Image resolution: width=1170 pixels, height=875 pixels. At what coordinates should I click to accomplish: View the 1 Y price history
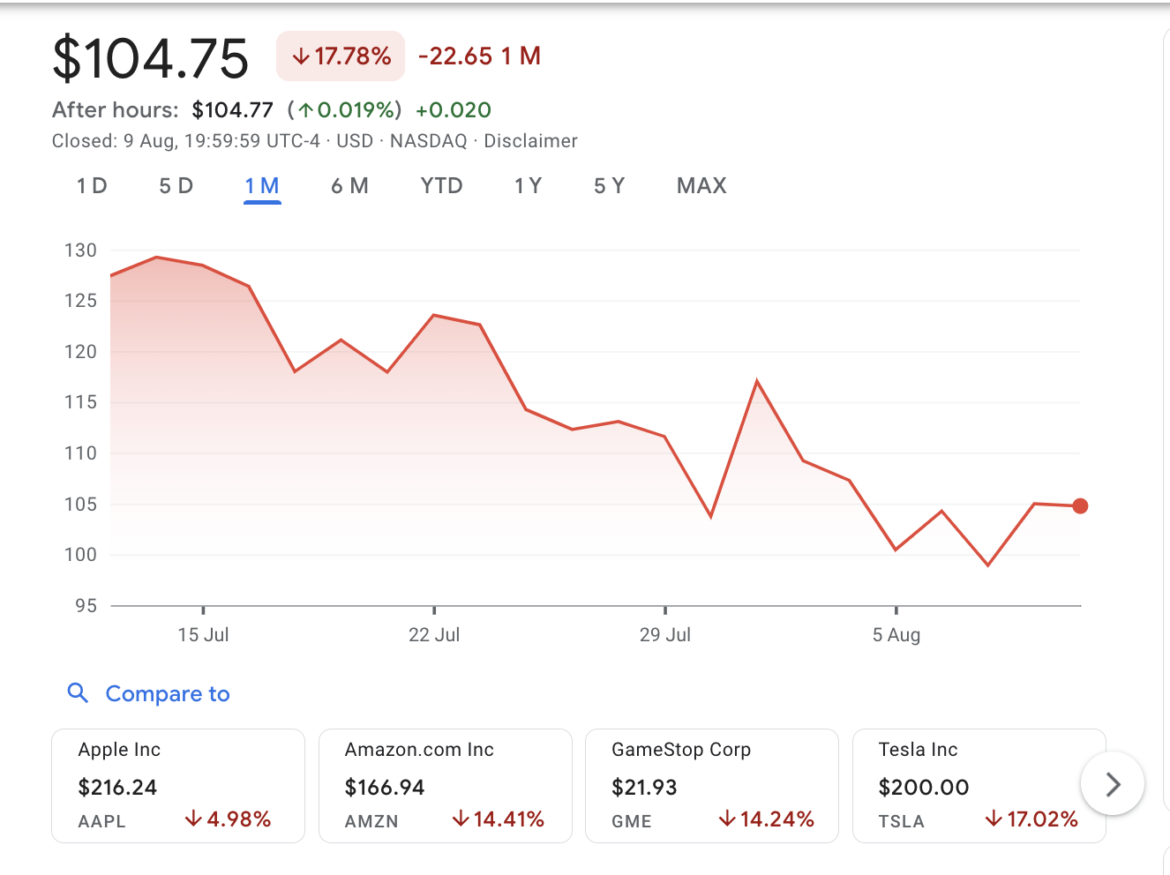click(528, 186)
